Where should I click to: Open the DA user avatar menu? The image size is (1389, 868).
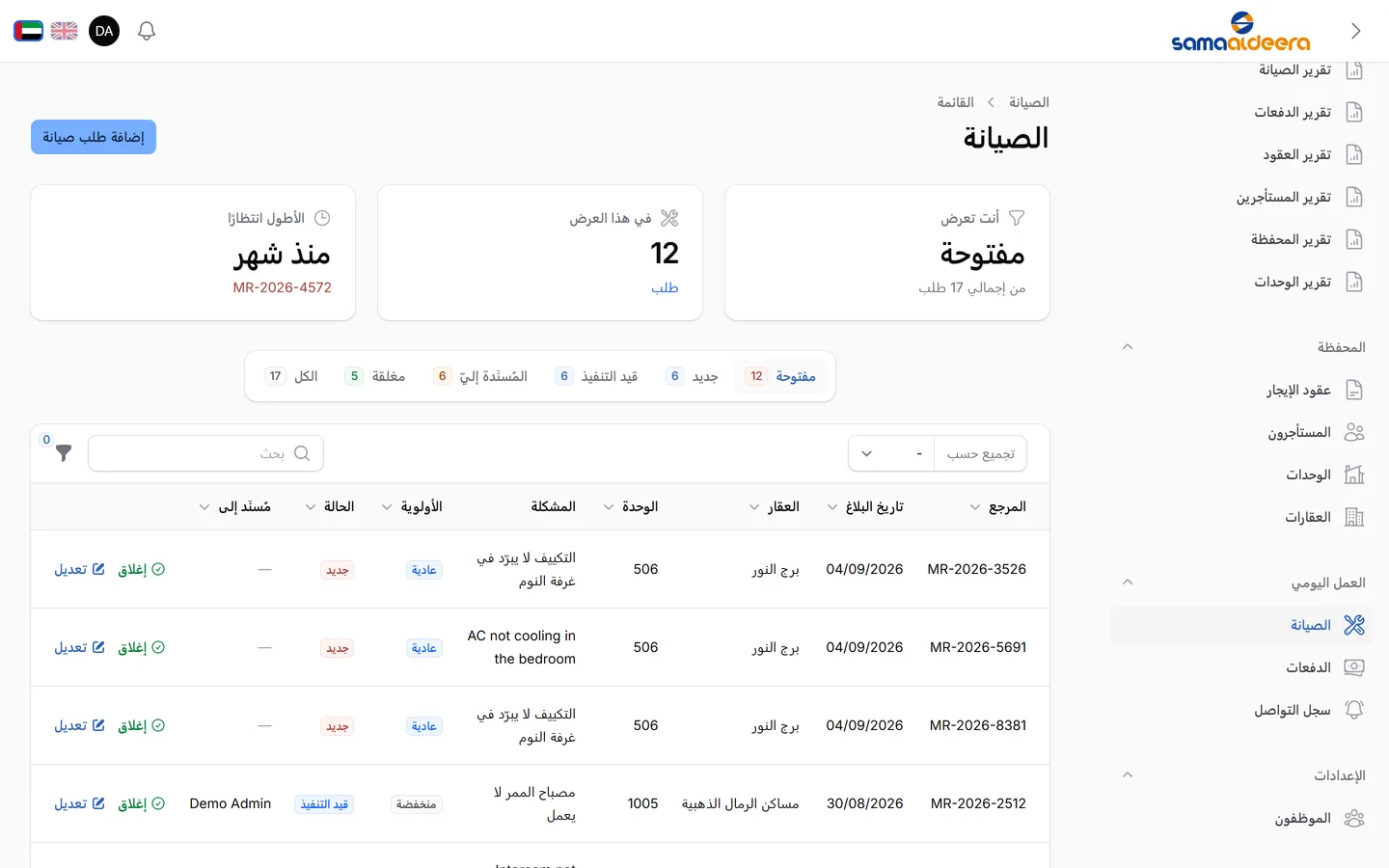[104, 31]
